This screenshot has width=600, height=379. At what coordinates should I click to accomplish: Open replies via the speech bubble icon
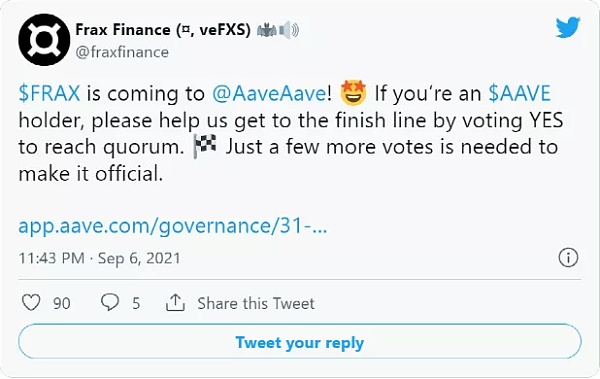click(110, 302)
